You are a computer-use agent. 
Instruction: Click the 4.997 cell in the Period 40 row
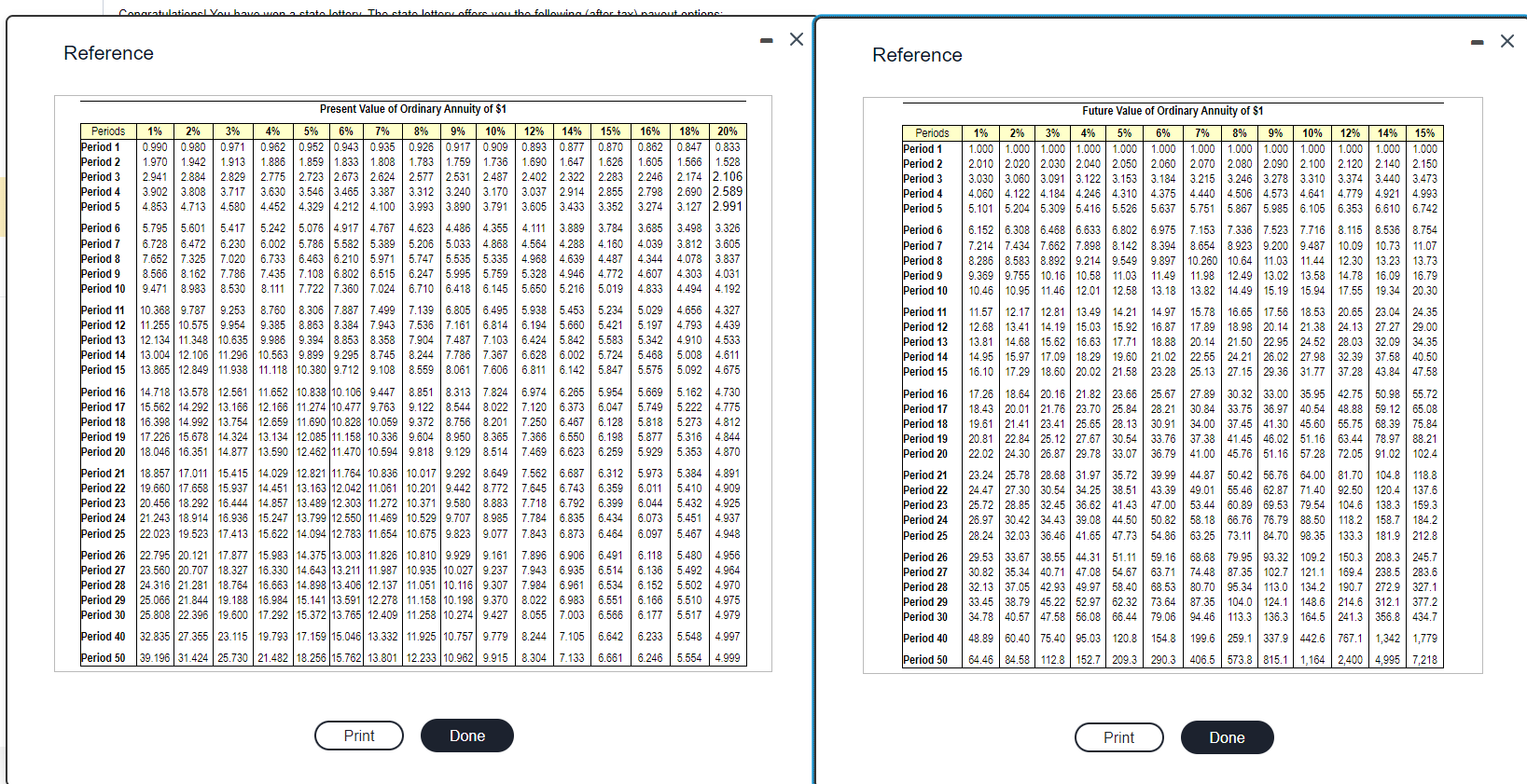pos(728,637)
